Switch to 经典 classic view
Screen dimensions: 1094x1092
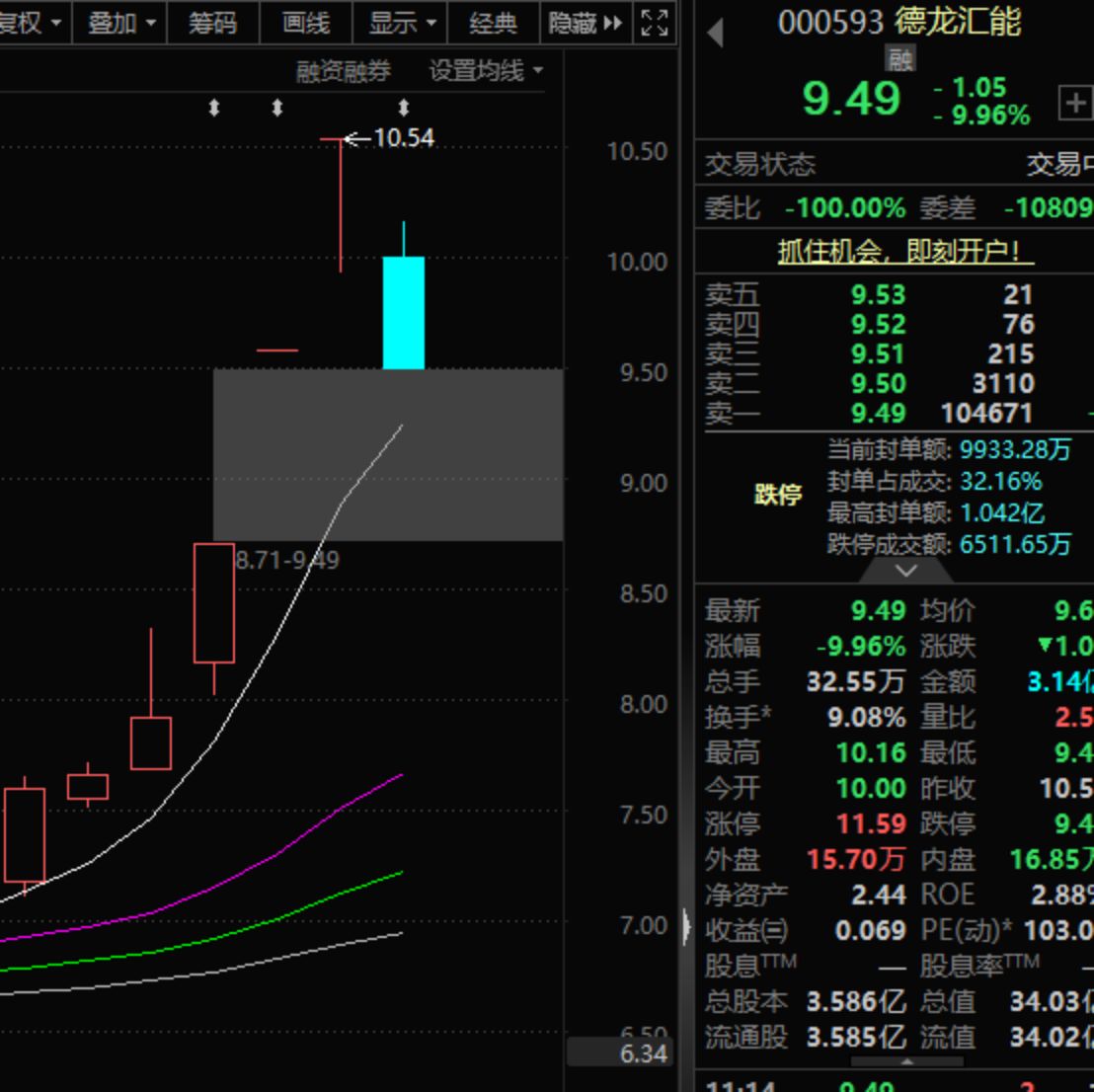(x=494, y=23)
